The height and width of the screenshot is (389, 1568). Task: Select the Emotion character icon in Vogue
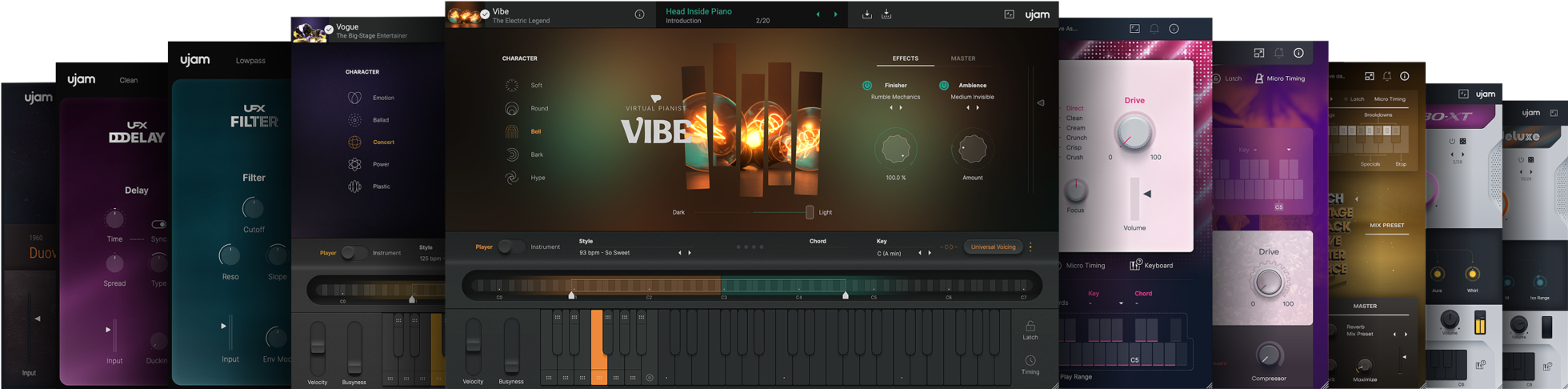(x=354, y=98)
